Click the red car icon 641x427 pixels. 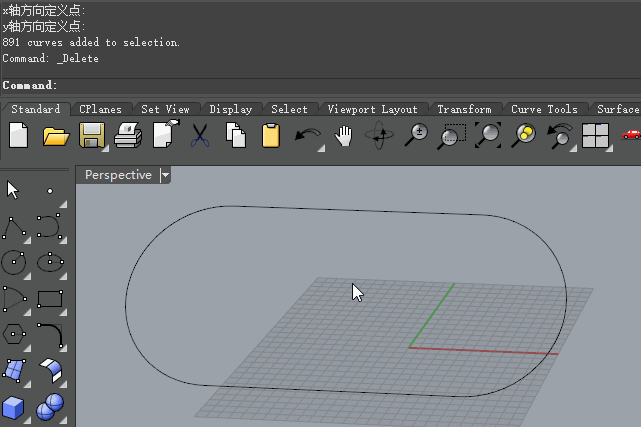(x=631, y=134)
